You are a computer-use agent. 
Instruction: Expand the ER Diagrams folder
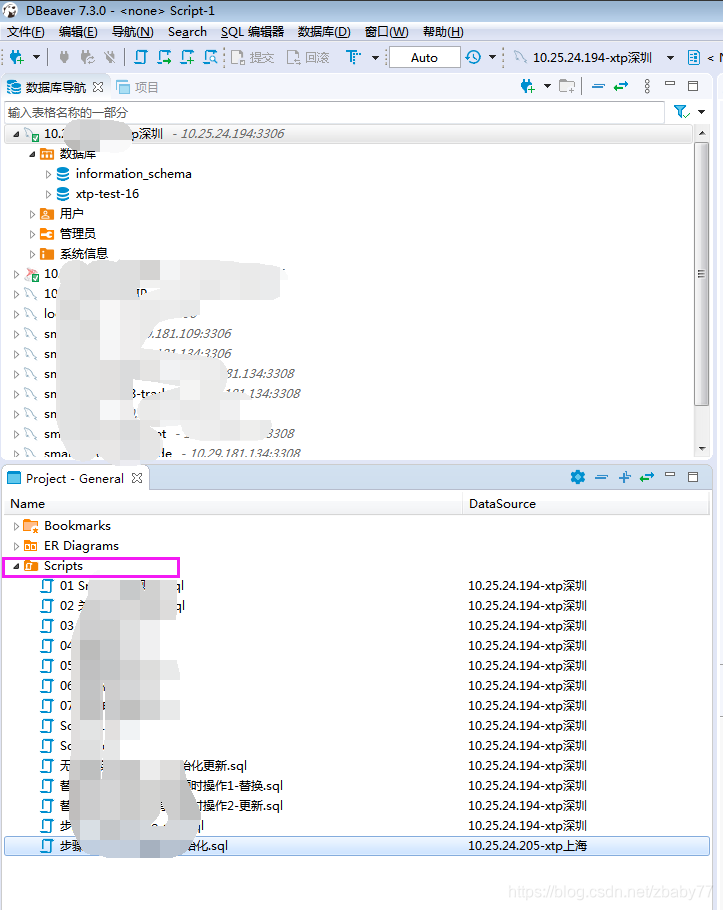(x=16, y=546)
